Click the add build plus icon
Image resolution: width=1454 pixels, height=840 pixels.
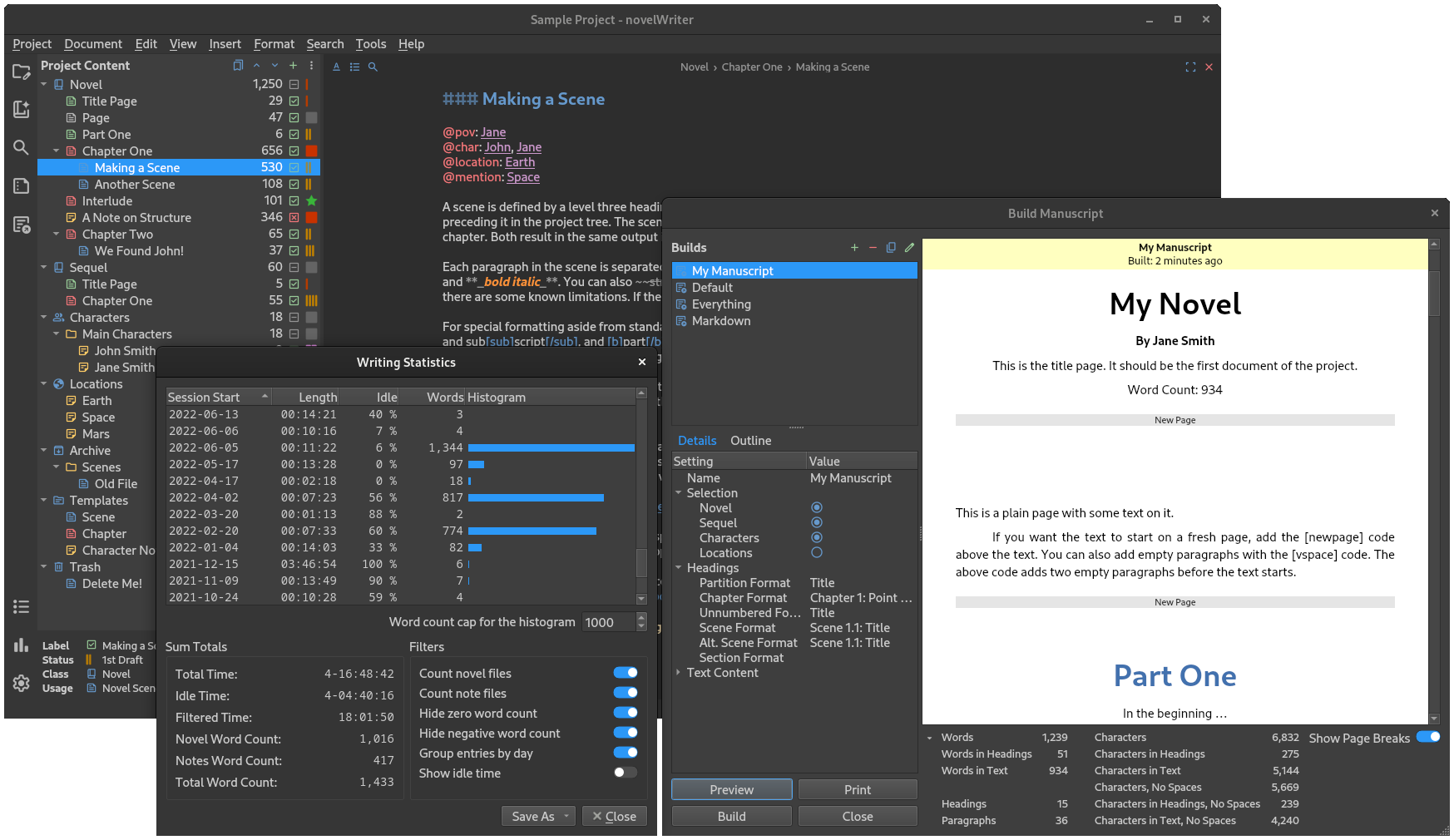[854, 248]
